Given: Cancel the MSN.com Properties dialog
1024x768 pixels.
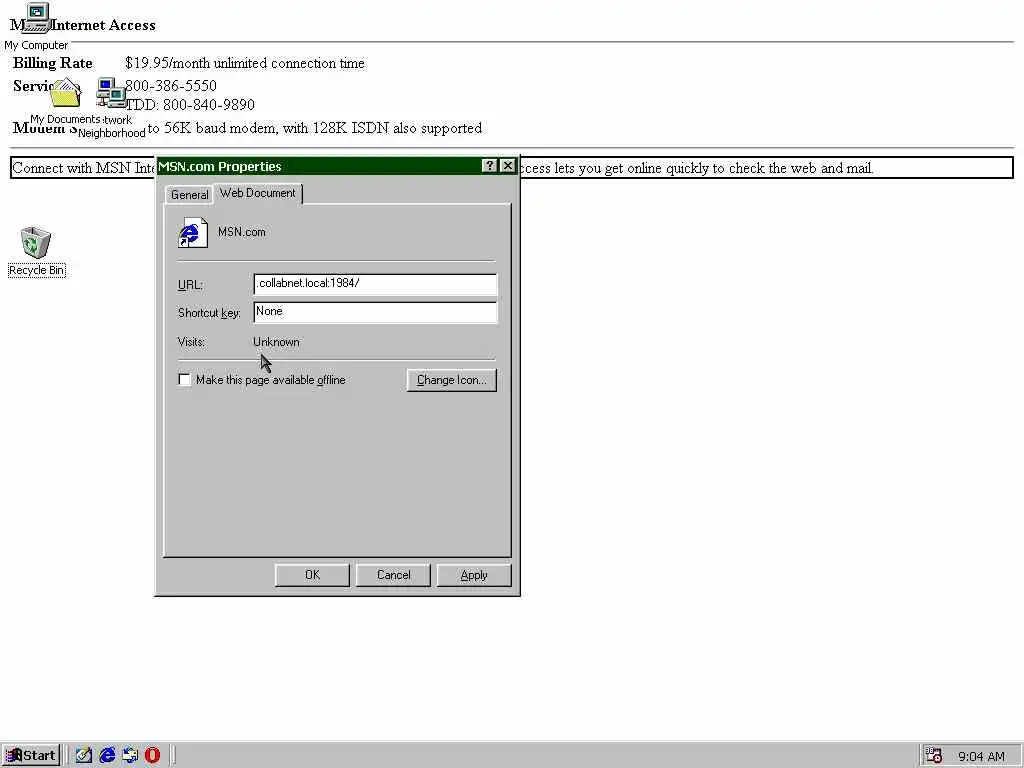Looking at the screenshot, I should tap(393, 575).
